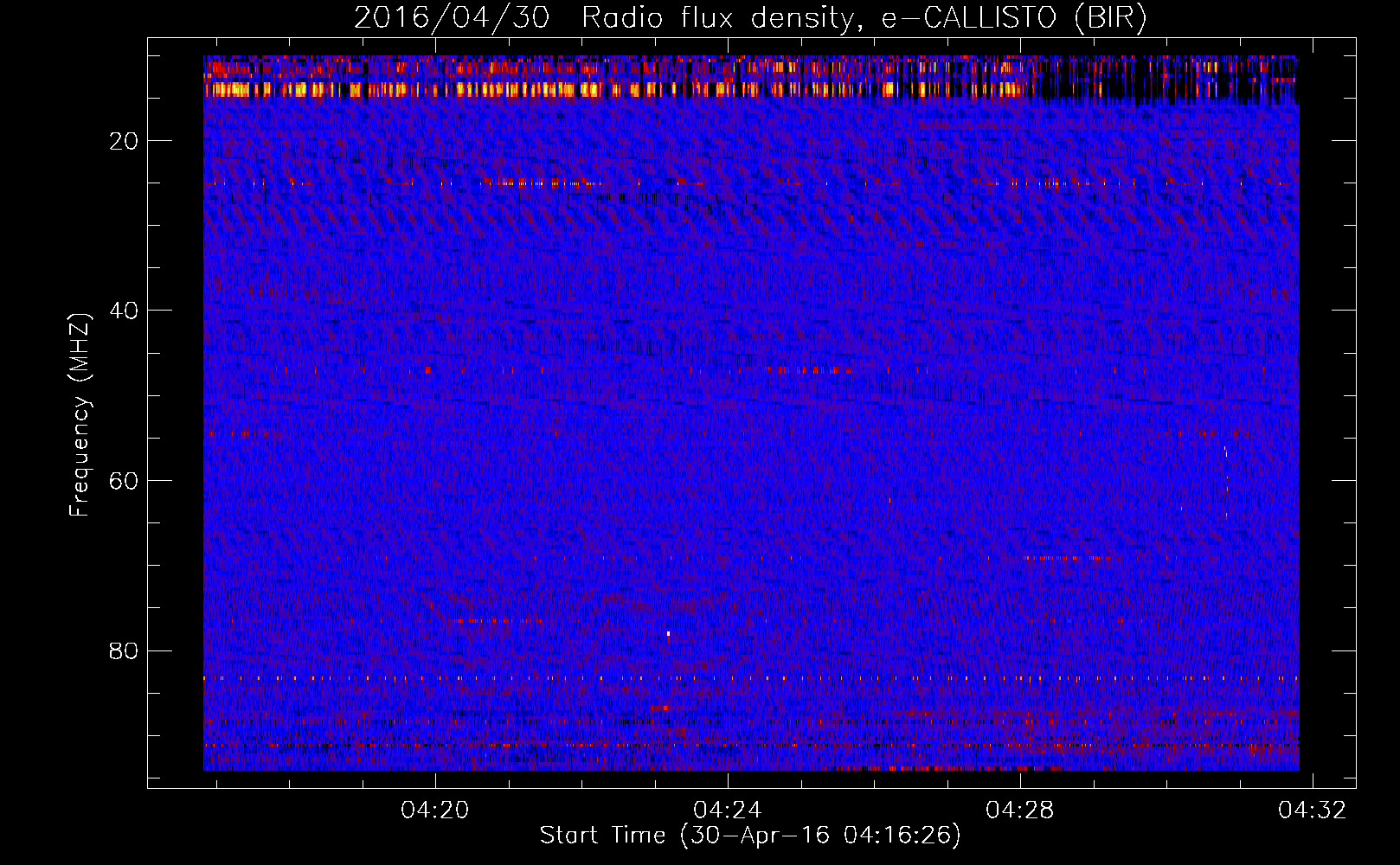Screen dimensions: 1400x865
Task: Click the 04:28 time tick label
Action: [1019, 811]
